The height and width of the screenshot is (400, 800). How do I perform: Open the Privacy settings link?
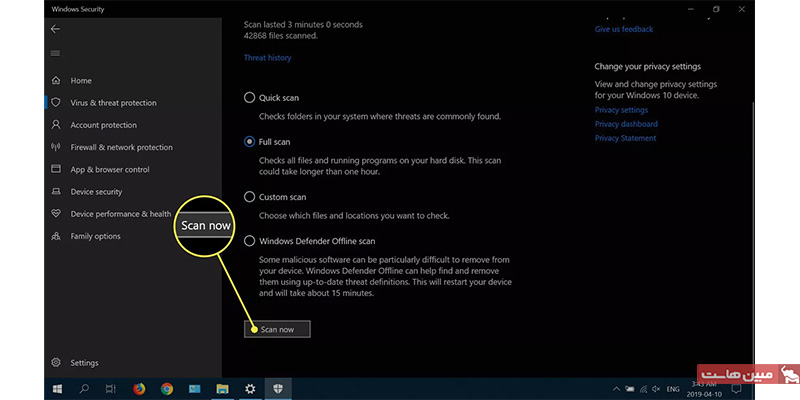click(621, 110)
